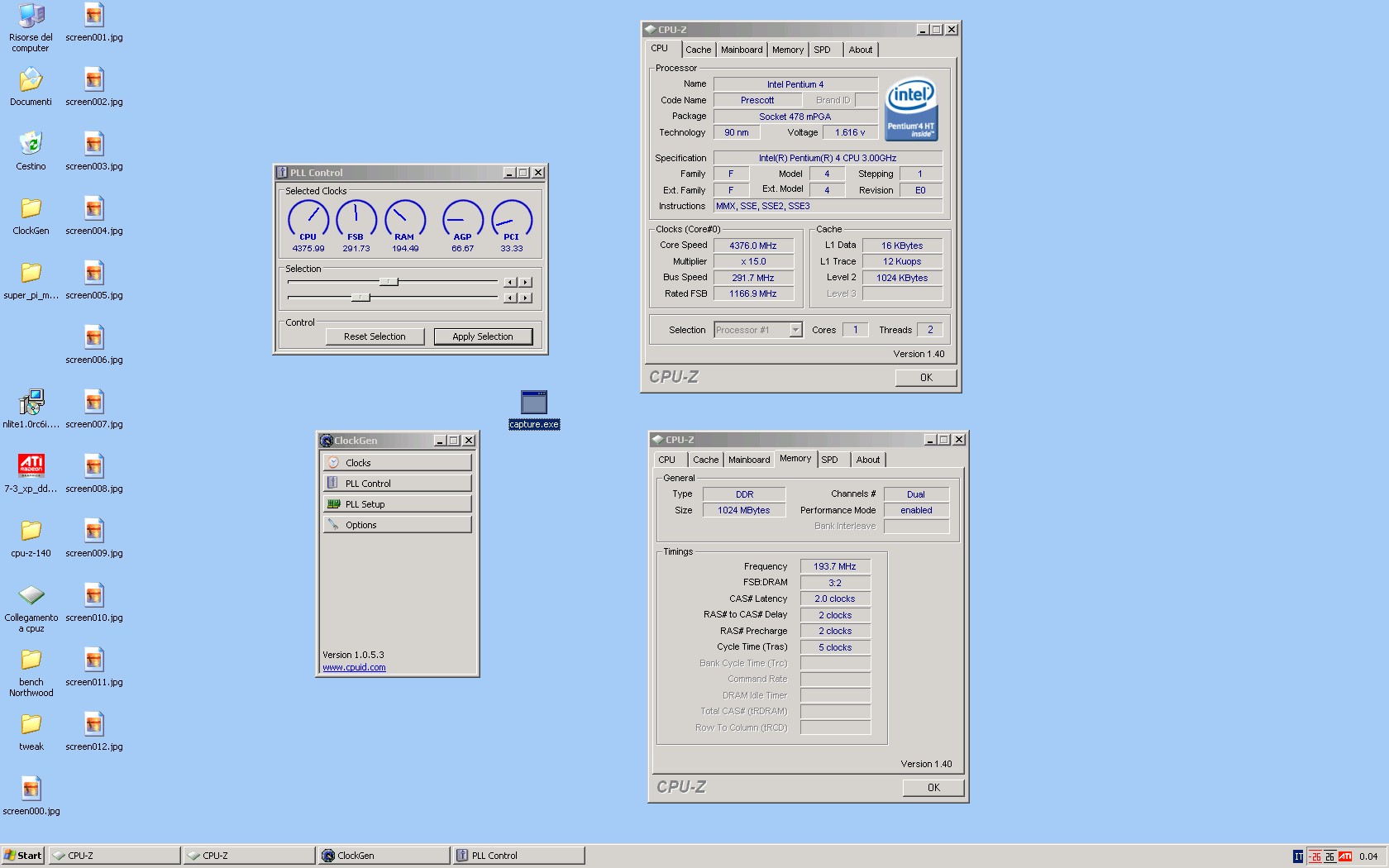Screen dimensions: 1389x868
Task: Activate ClockGen taskbar button
Action: tap(384, 856)
